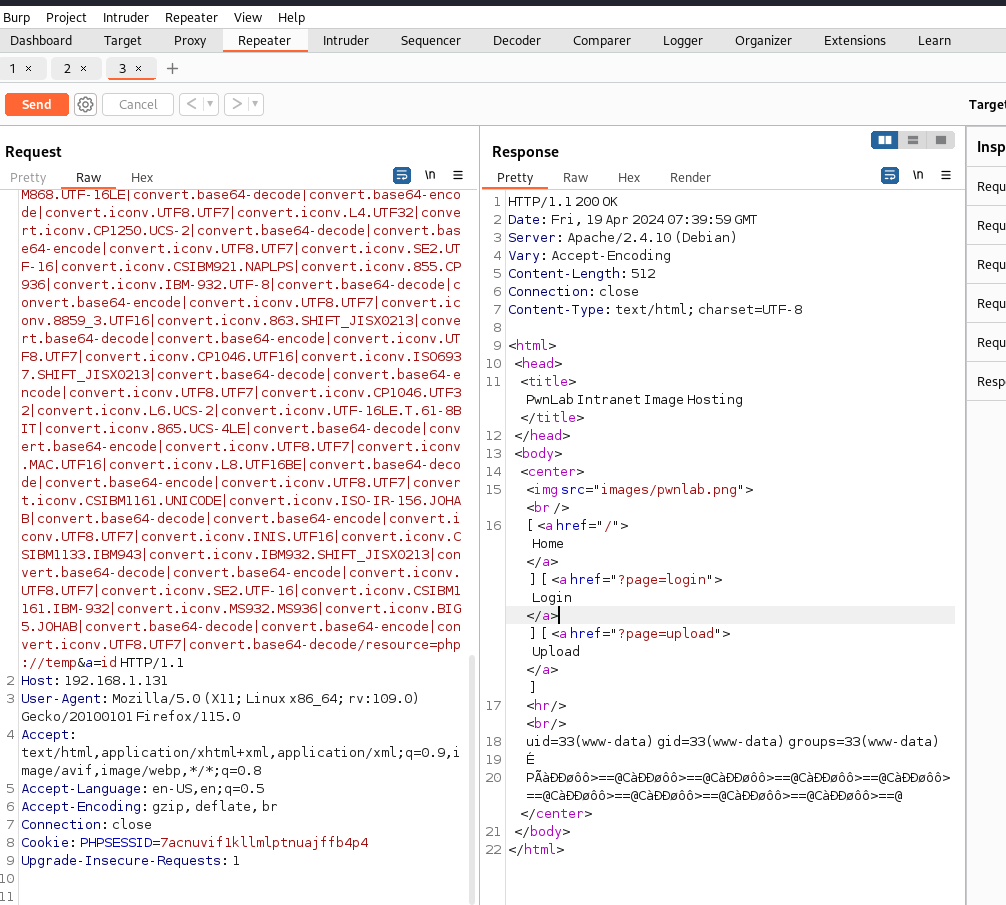Expand the back history dropdown arrow

pyautogui.click(x=210, y=104)
